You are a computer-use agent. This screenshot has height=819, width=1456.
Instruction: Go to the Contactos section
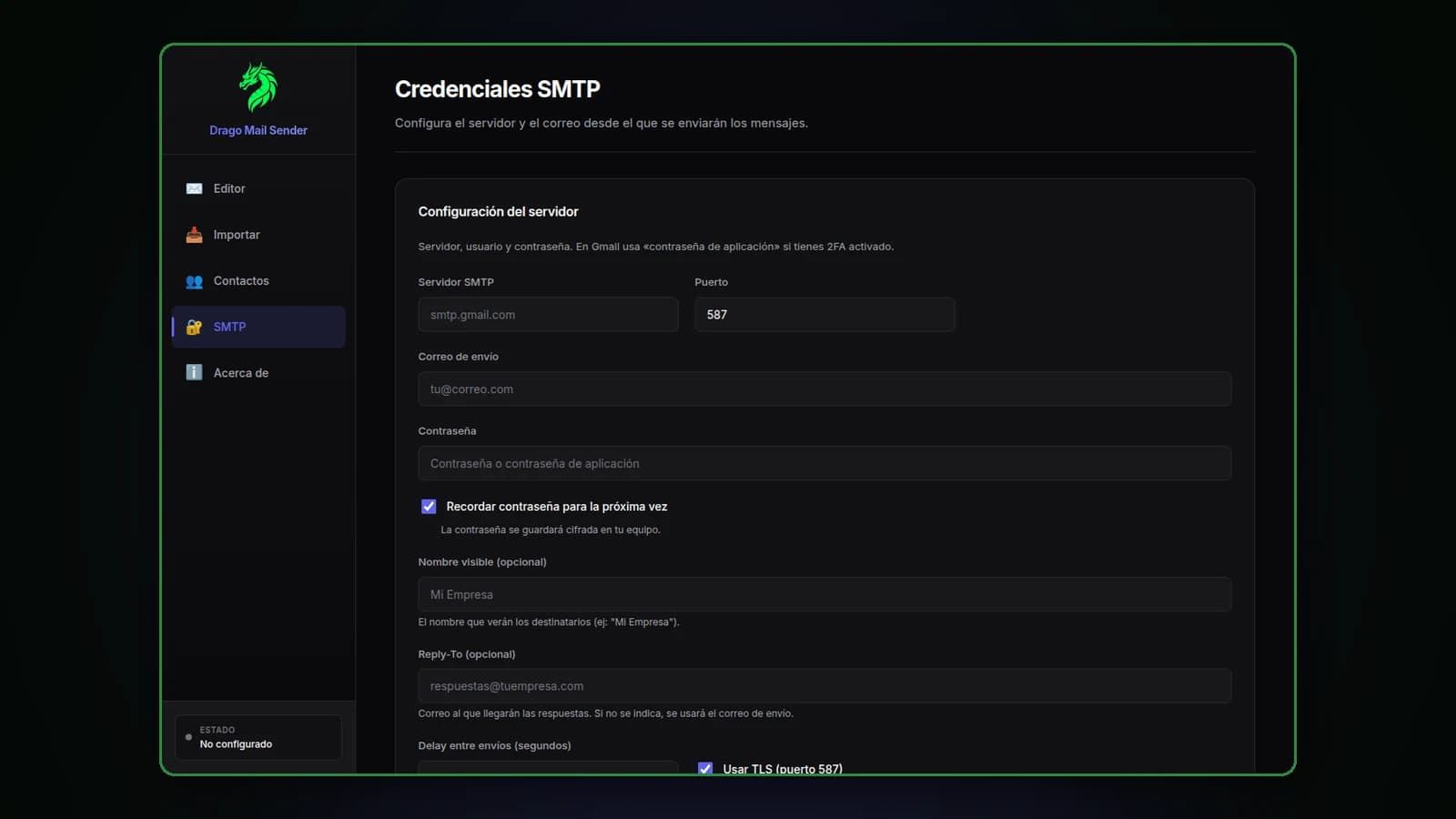[258, 280]
